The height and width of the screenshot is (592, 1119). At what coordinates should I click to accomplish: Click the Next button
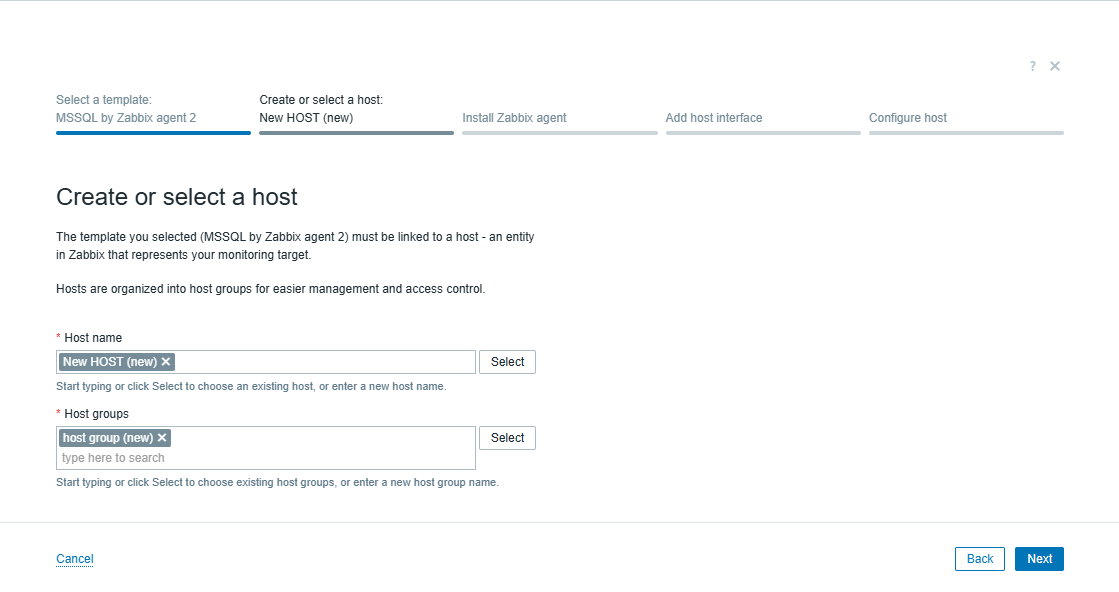1039,559
